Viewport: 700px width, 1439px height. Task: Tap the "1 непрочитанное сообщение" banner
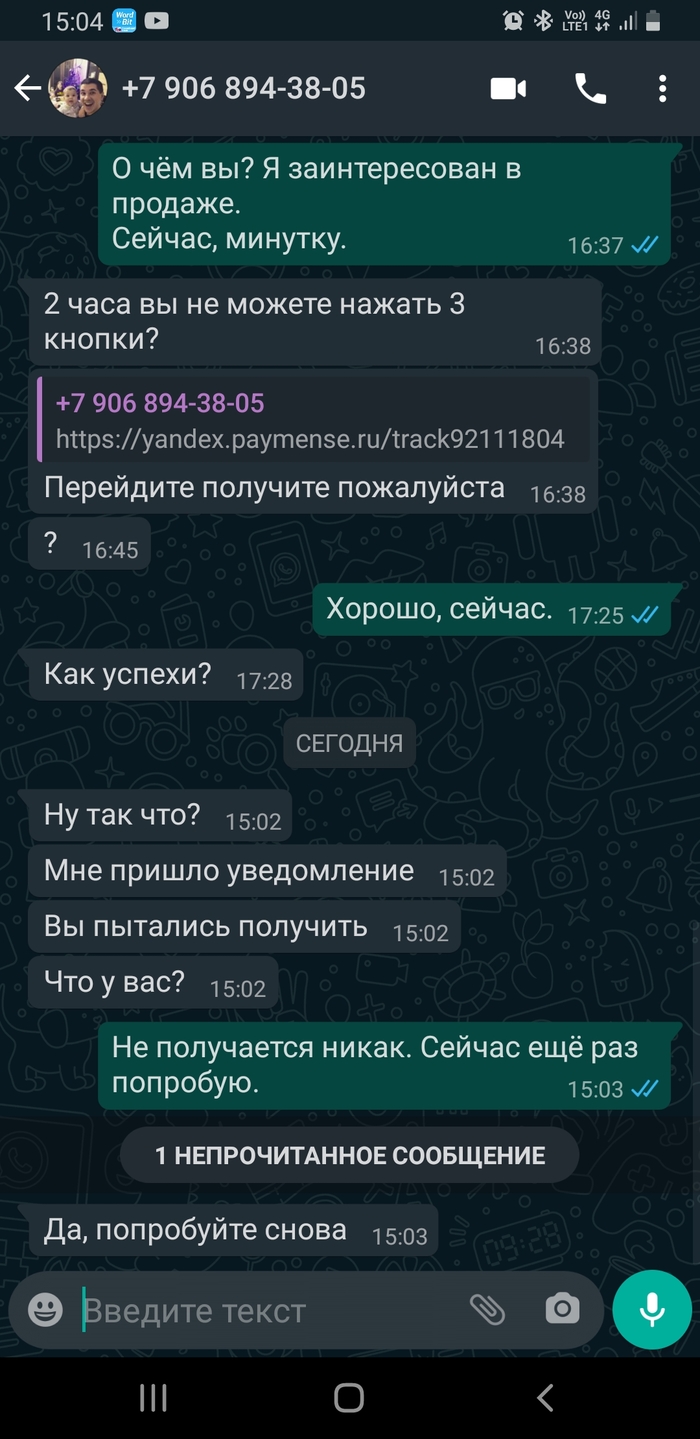coord(349,1156)
